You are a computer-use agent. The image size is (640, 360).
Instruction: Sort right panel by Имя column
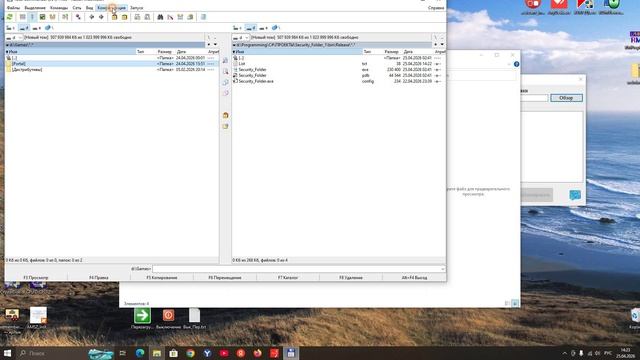pos(297,52)
